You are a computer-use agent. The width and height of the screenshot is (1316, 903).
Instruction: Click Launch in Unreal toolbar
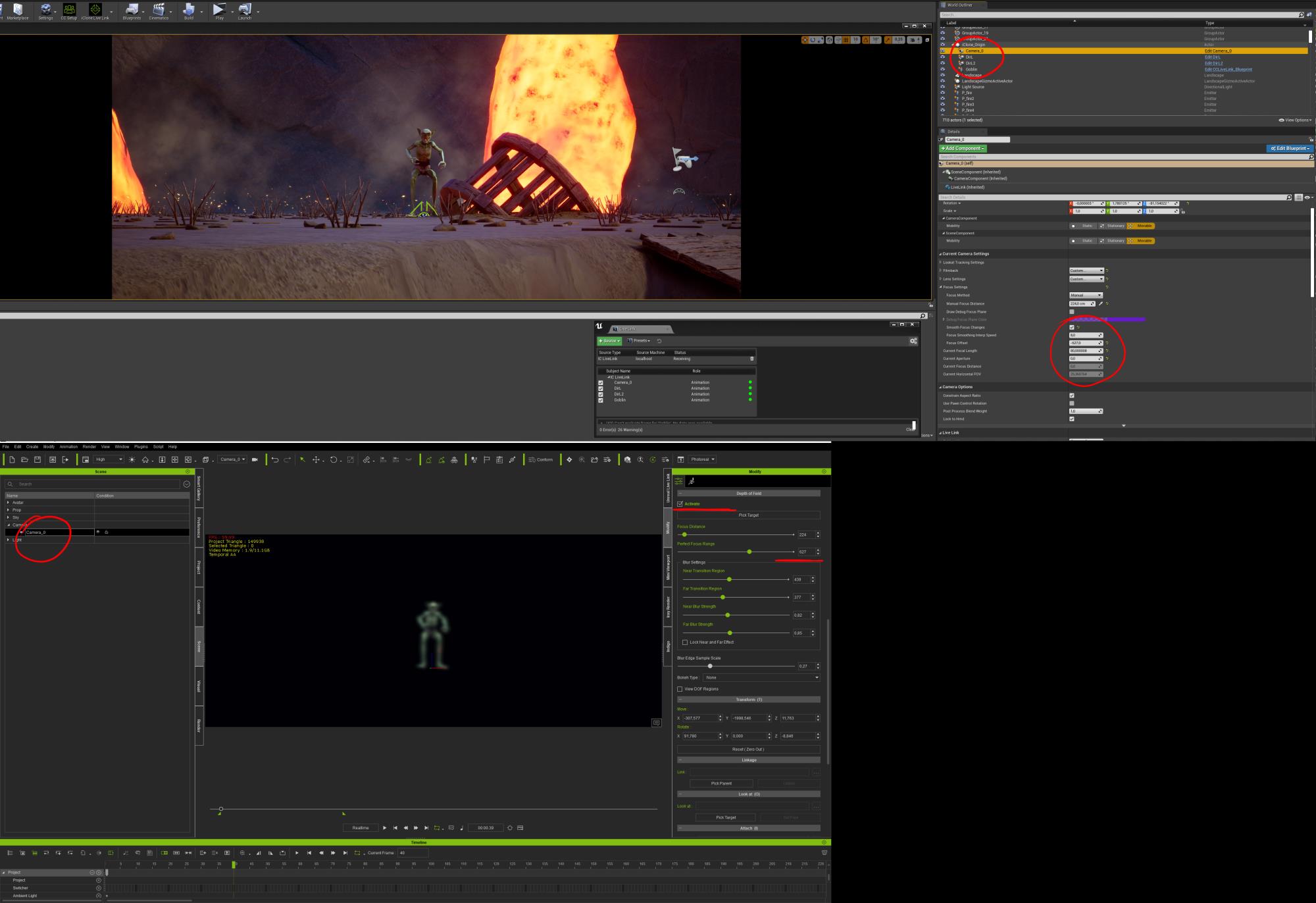click(x=245, y=11)
